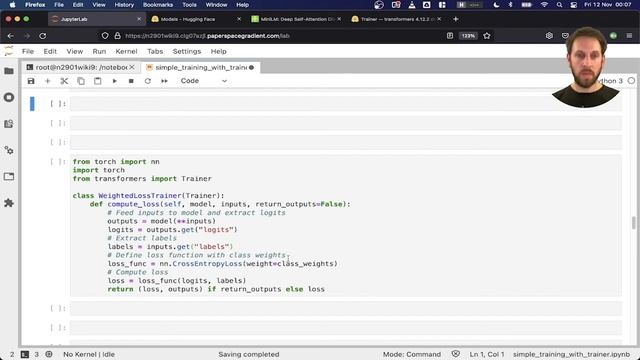Interrupt the kernel stop icon

131,81
